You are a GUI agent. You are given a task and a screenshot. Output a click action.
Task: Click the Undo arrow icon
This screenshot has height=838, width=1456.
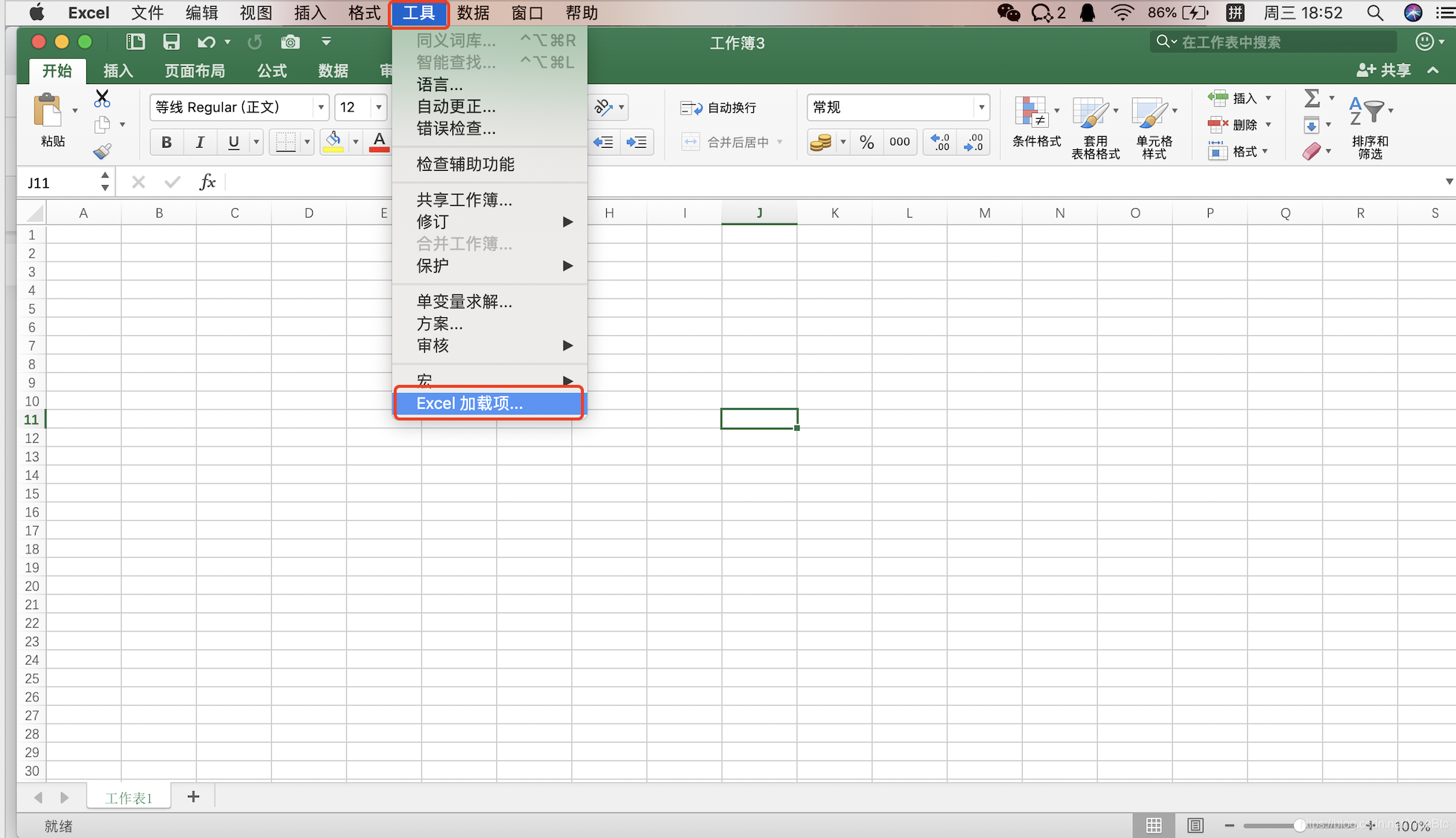pos(206,42)
